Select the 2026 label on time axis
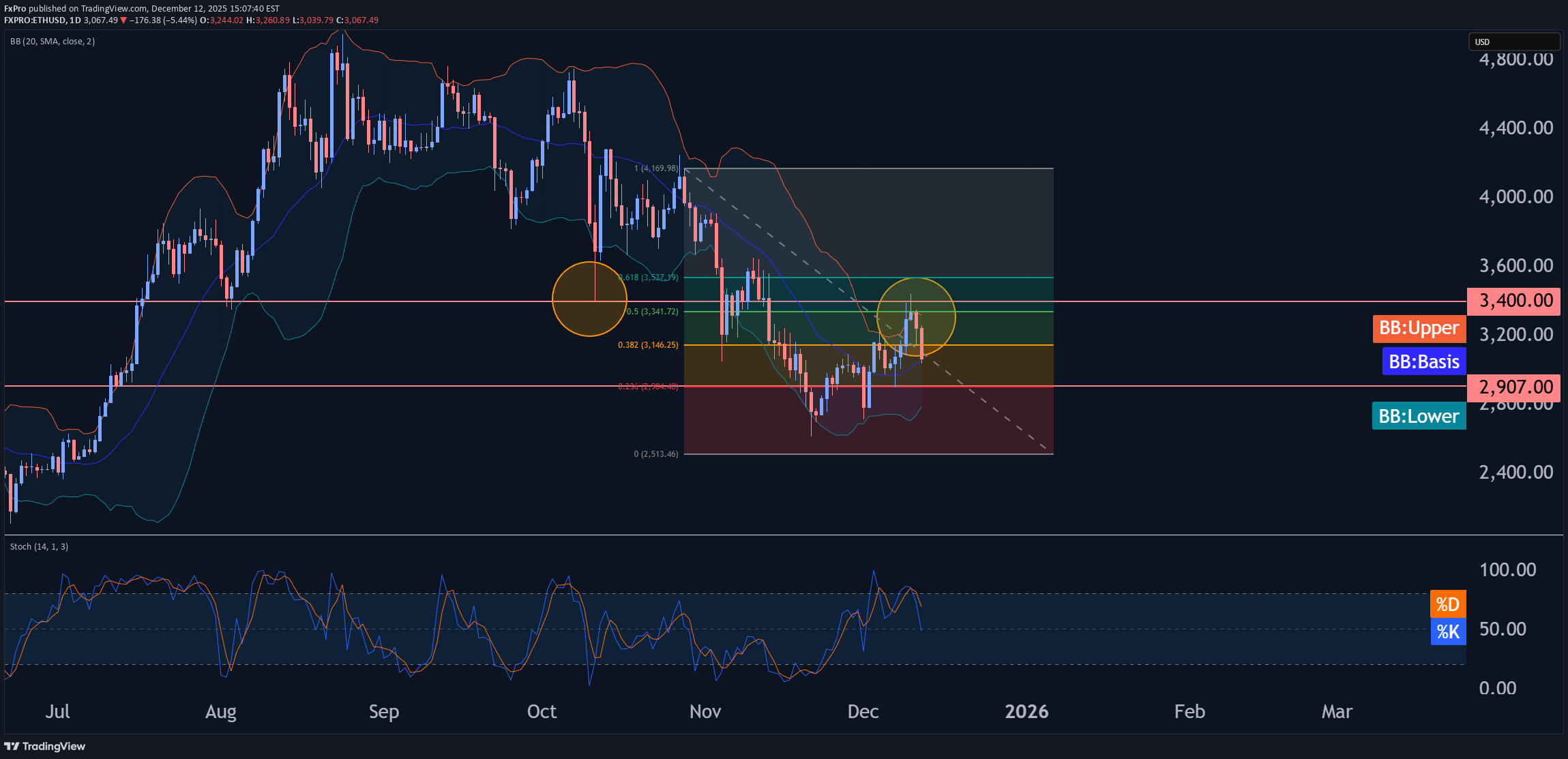This screenshot has height=759, width=1568. pos(1026,711)
